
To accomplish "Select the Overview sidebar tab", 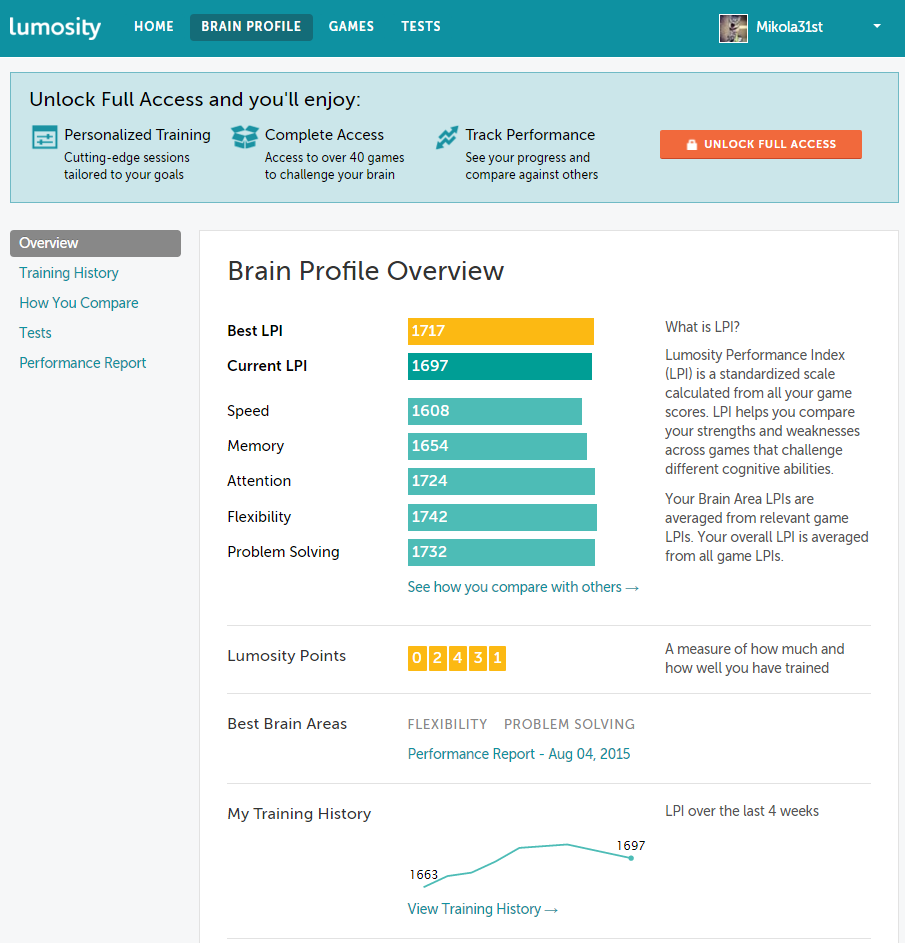I will click(x=96, y=243).
